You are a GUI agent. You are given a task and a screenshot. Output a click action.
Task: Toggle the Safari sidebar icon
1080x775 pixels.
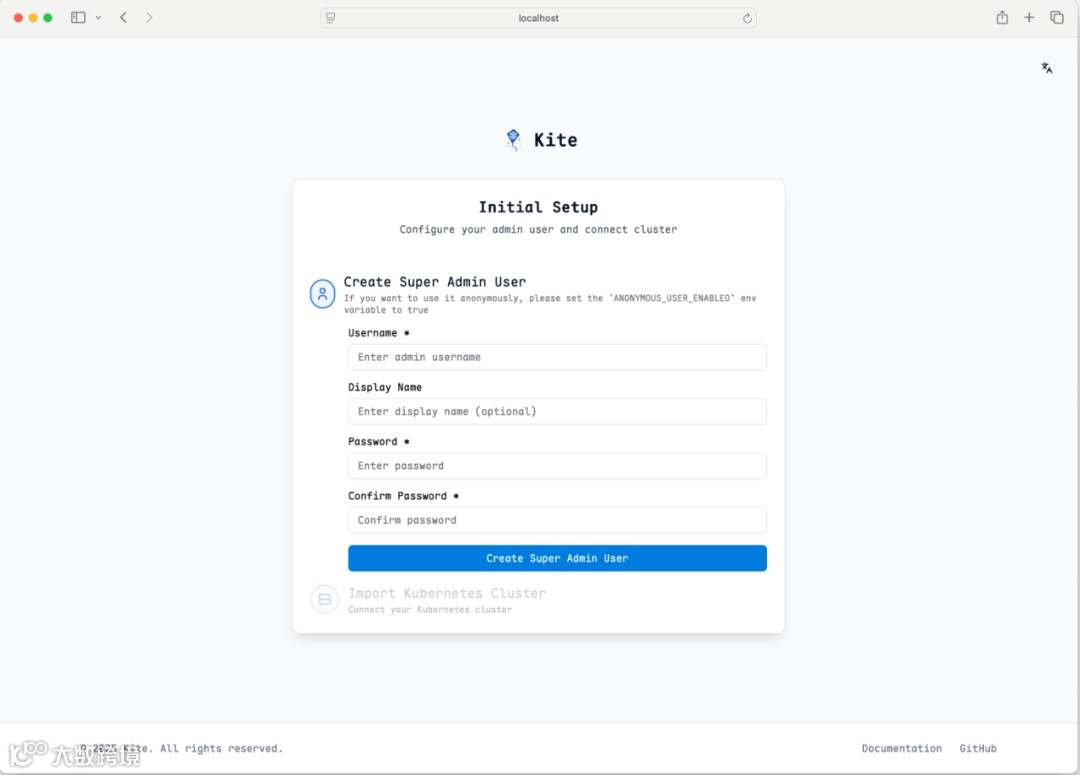click(x=78, y=18)
